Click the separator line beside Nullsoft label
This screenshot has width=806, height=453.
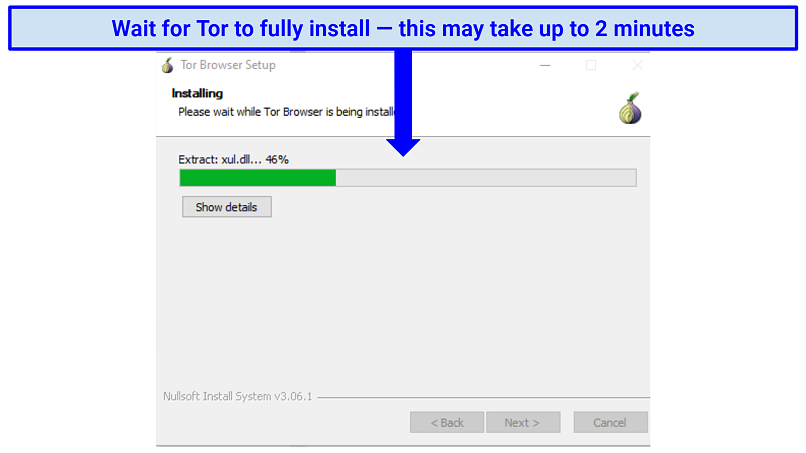click(484, 397)
